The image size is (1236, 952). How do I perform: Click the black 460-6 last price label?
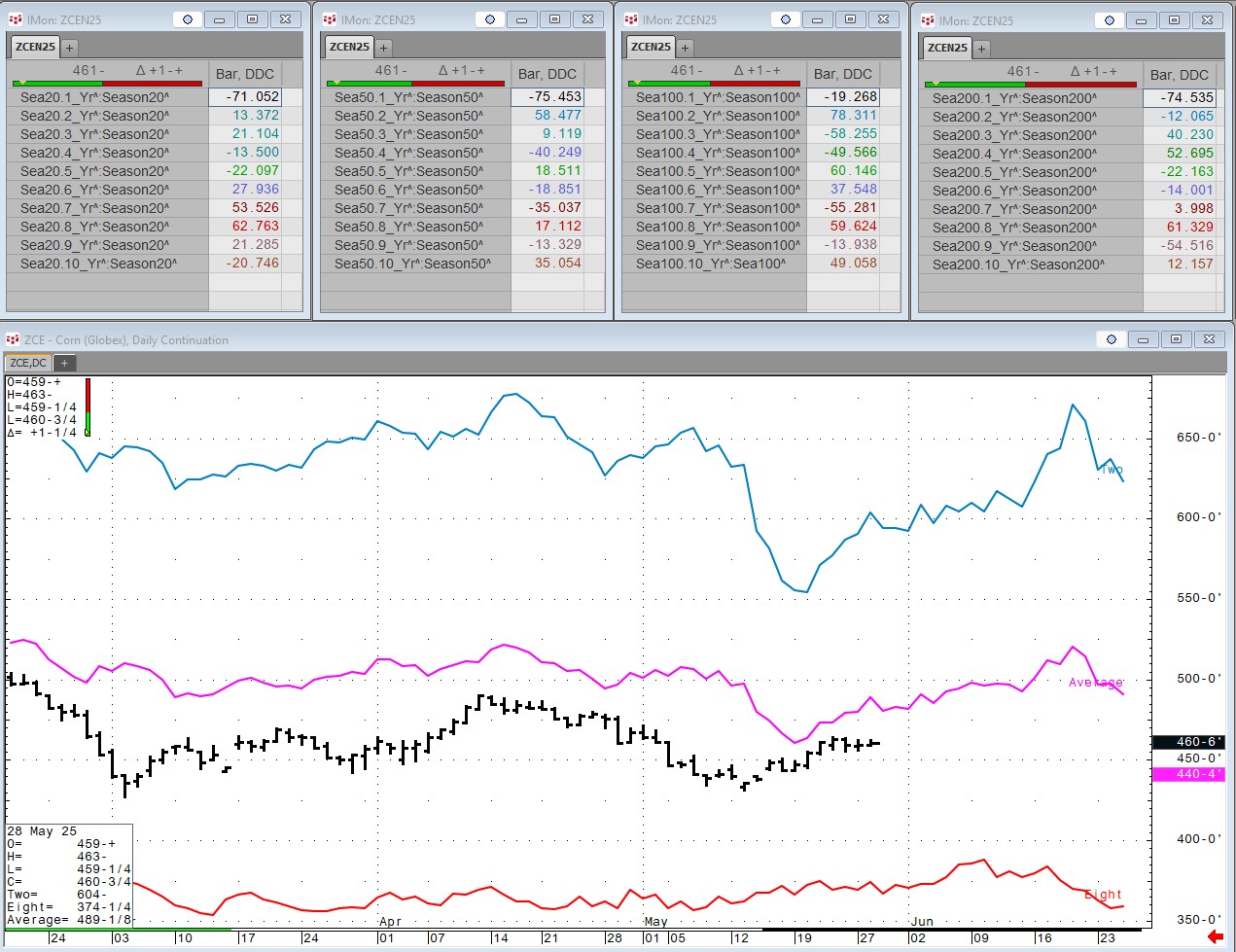pyautogui.click(x=1187, y=742)
